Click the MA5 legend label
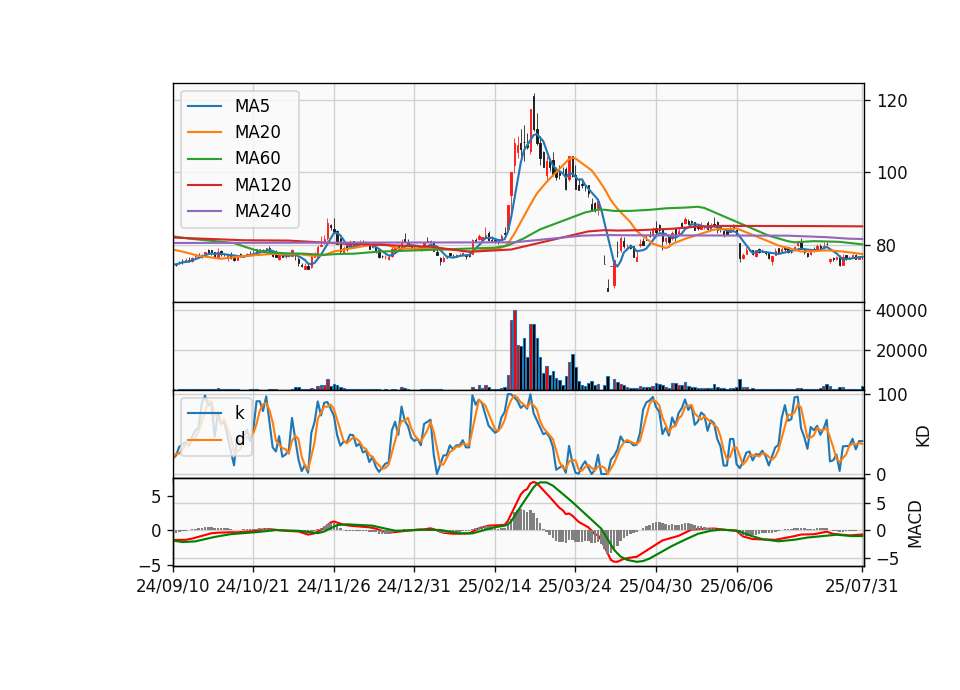 252,106
